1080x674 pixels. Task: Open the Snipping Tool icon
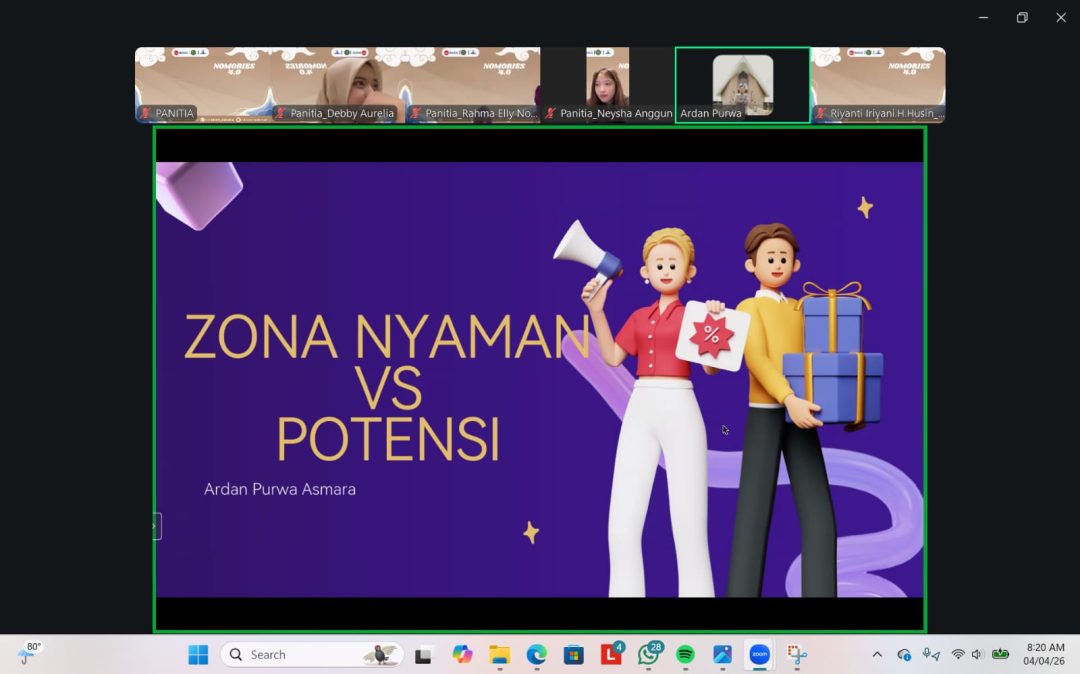[x=797, y=655]
